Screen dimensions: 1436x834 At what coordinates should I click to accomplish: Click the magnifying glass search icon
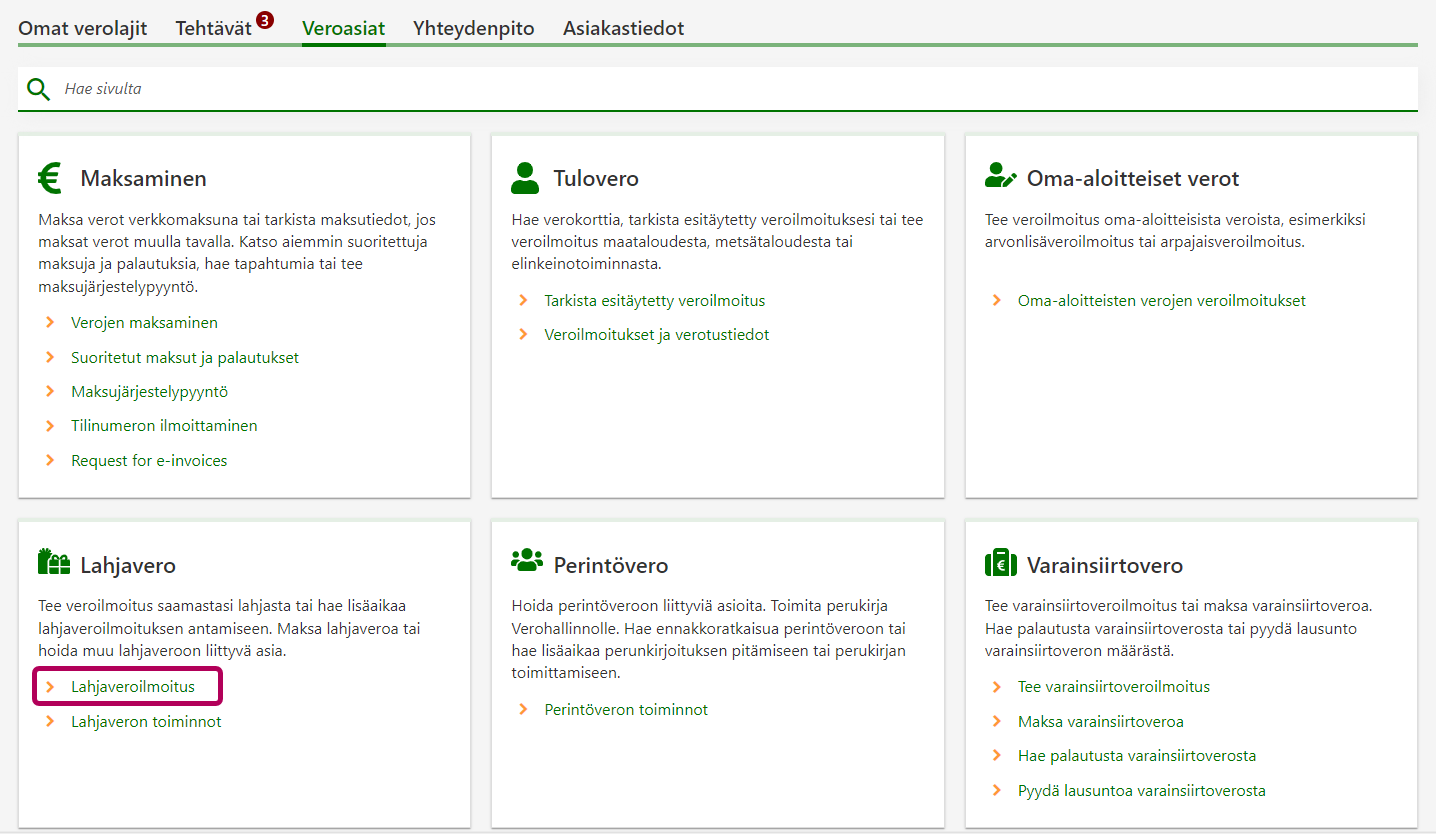click(38, 89)
